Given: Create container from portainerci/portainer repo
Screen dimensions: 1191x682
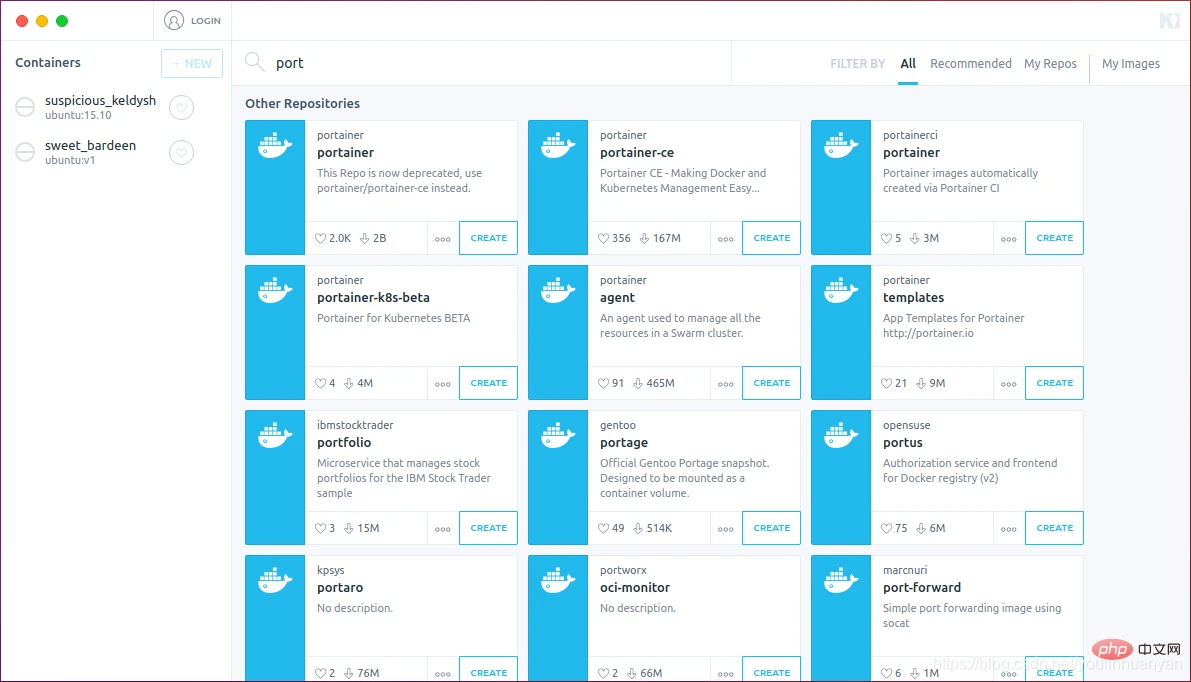Looking at the screenshot, I should pos(1054,238).
